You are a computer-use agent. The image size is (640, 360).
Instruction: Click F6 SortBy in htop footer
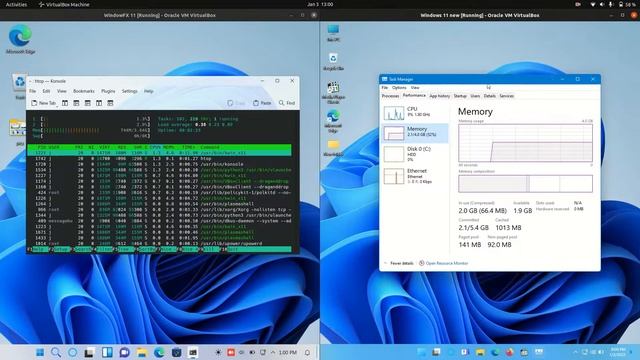(x=148, y=249)
